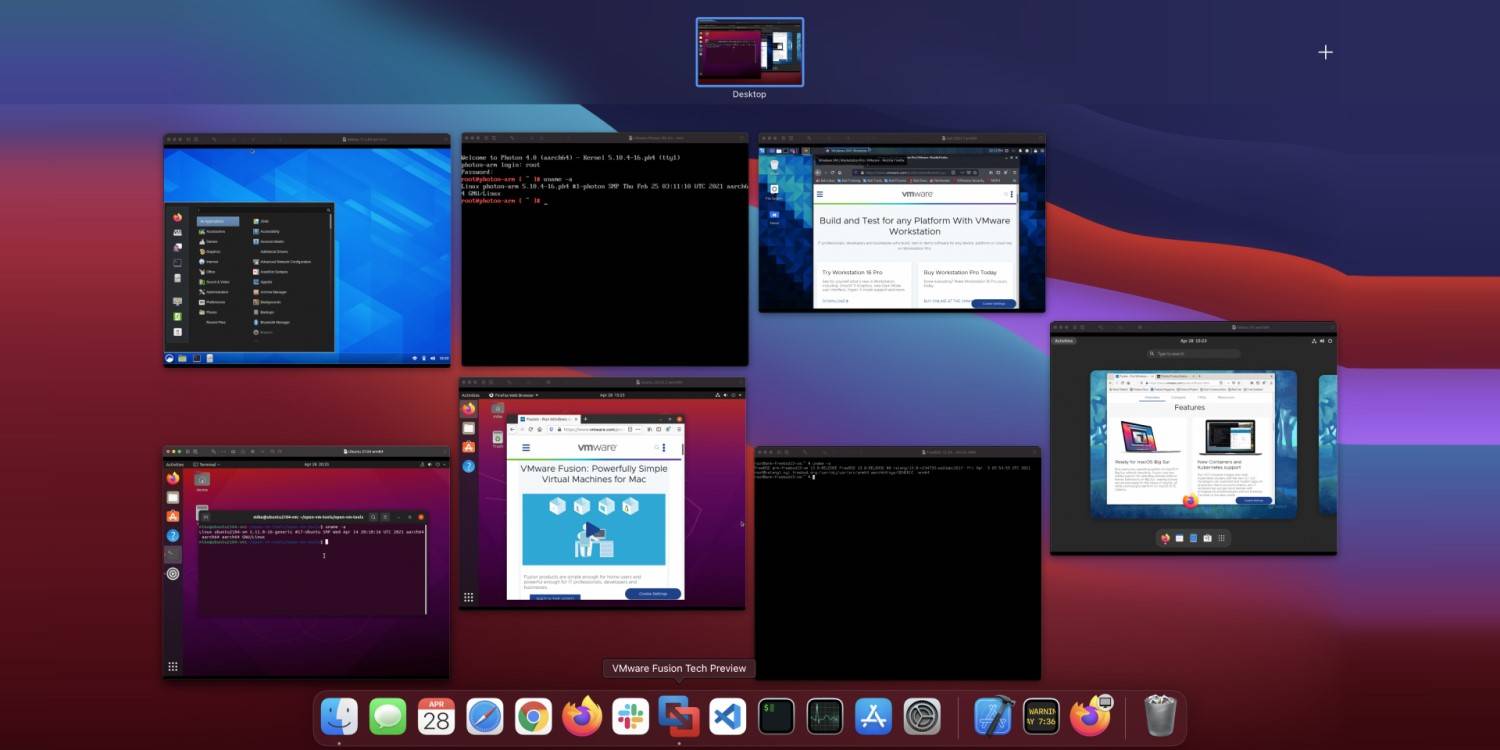1500x750 pixels.
Task: Open System Preferences from the Dock
Action: pyautogui.click(x=922, y=716)
